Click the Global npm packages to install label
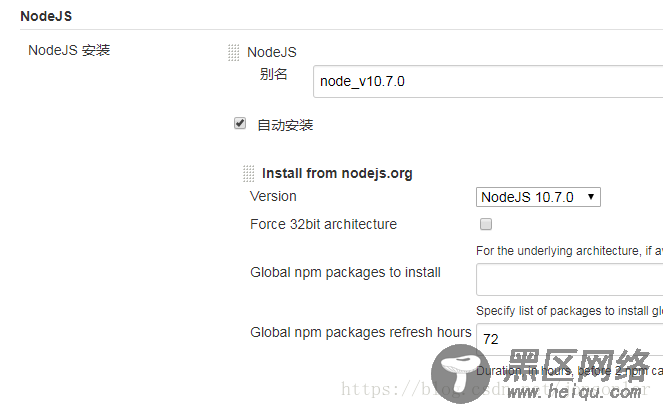The height and width of the screenshot is (409, 663). [345, 272]
